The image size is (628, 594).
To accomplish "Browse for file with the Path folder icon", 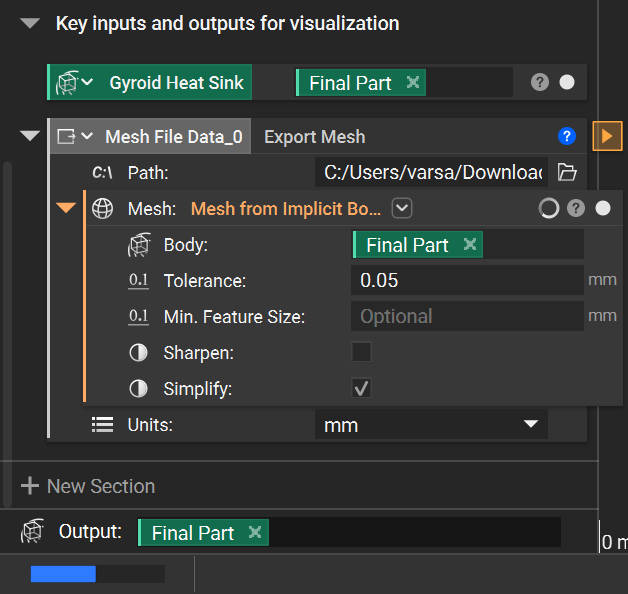I will (567, 172).
